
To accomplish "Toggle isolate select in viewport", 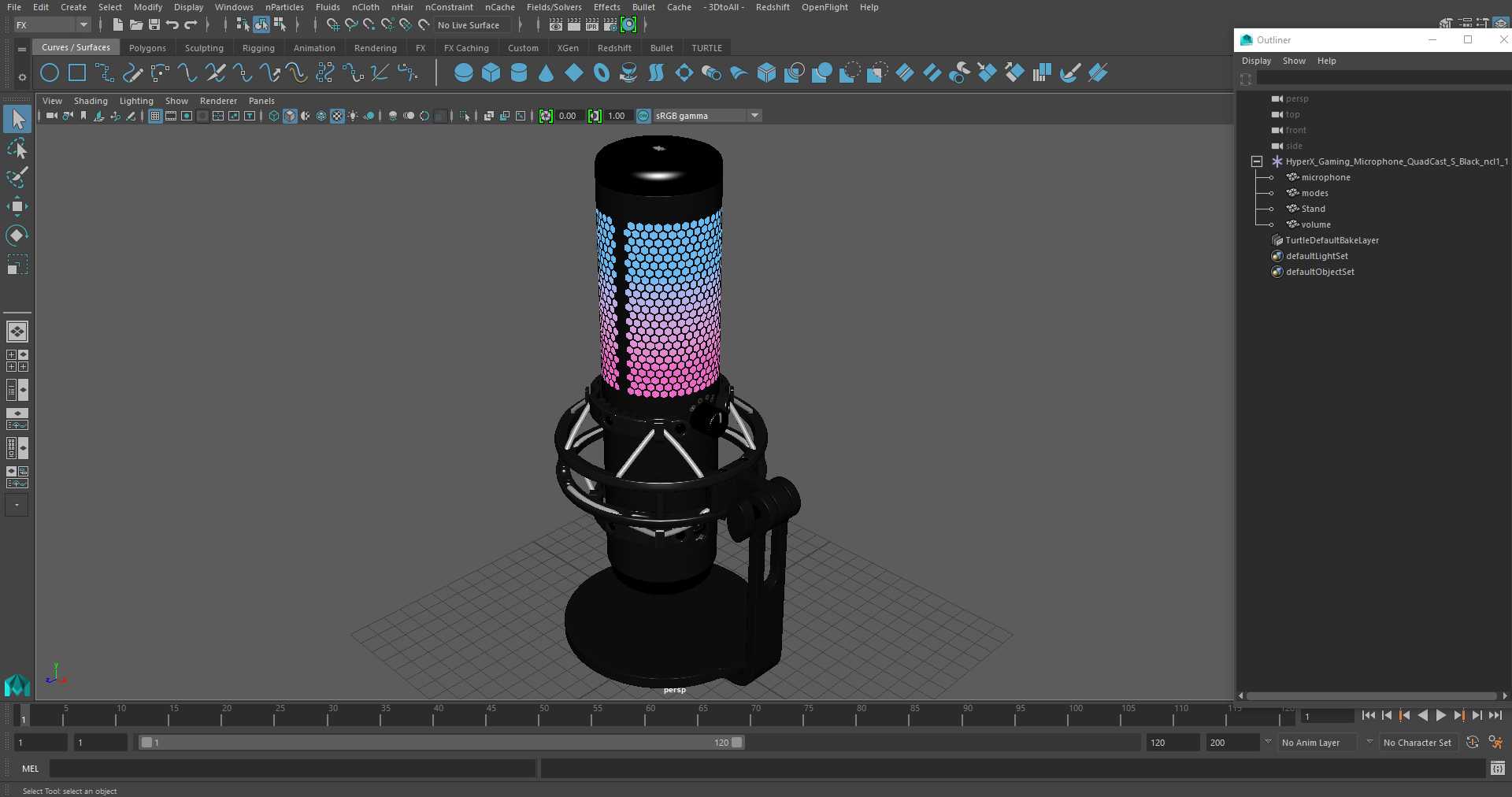I will point(465,116).
